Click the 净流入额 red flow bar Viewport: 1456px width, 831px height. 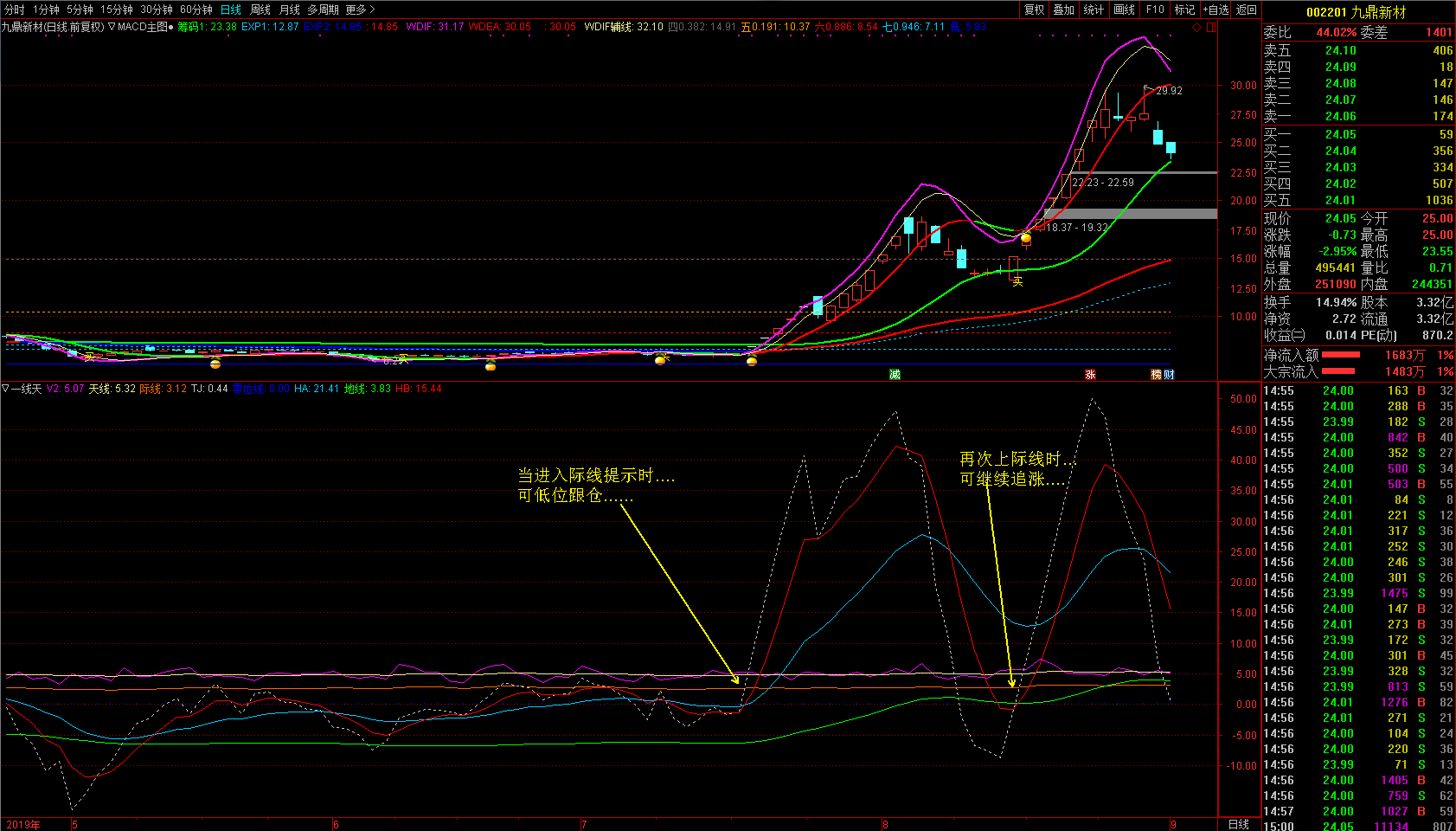pyautogui.click(x=1340, y=355)
